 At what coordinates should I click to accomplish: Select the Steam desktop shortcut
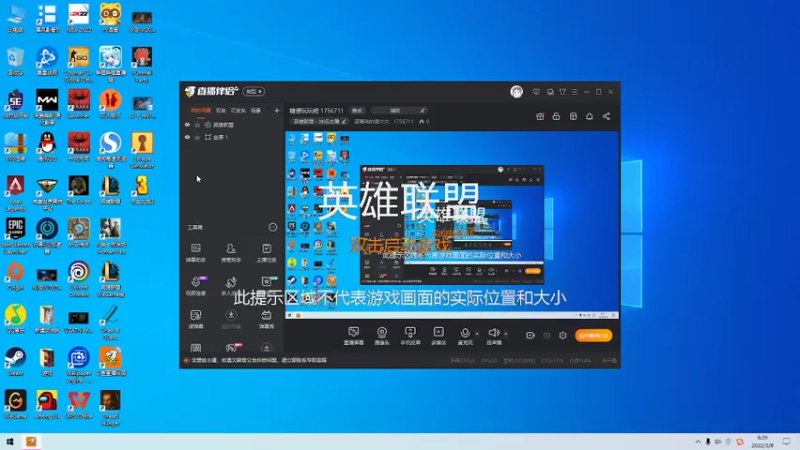click(x=15, y=361)
